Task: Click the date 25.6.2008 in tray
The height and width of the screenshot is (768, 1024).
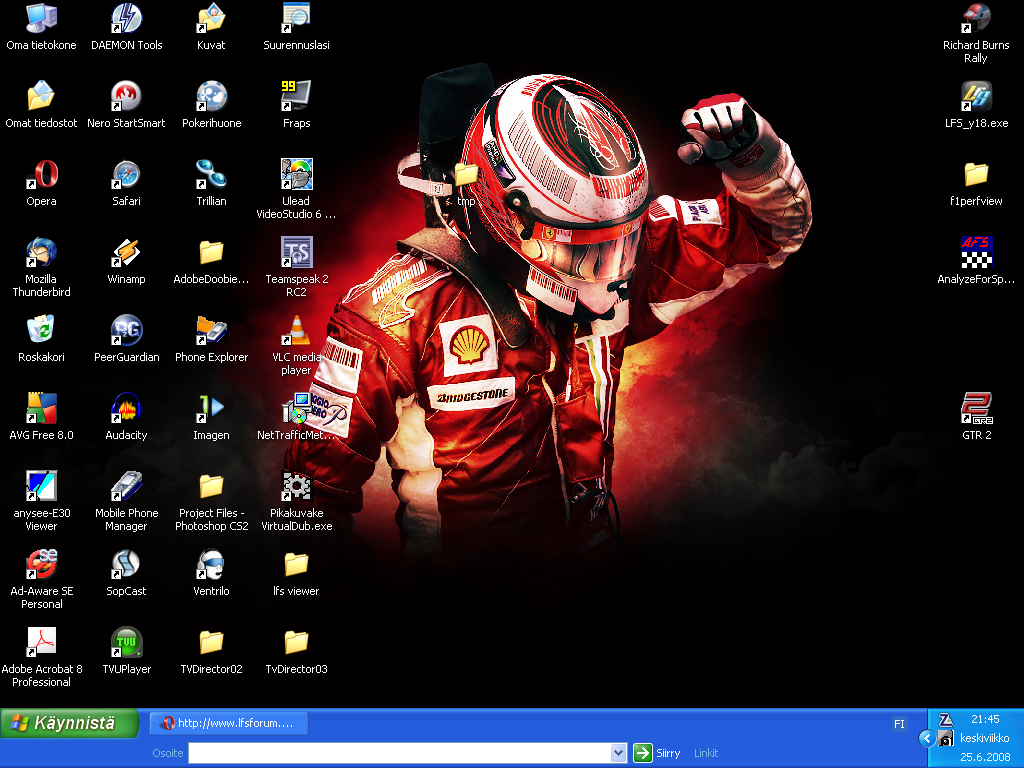Action: pyautogui.click(x=985, y=757)
